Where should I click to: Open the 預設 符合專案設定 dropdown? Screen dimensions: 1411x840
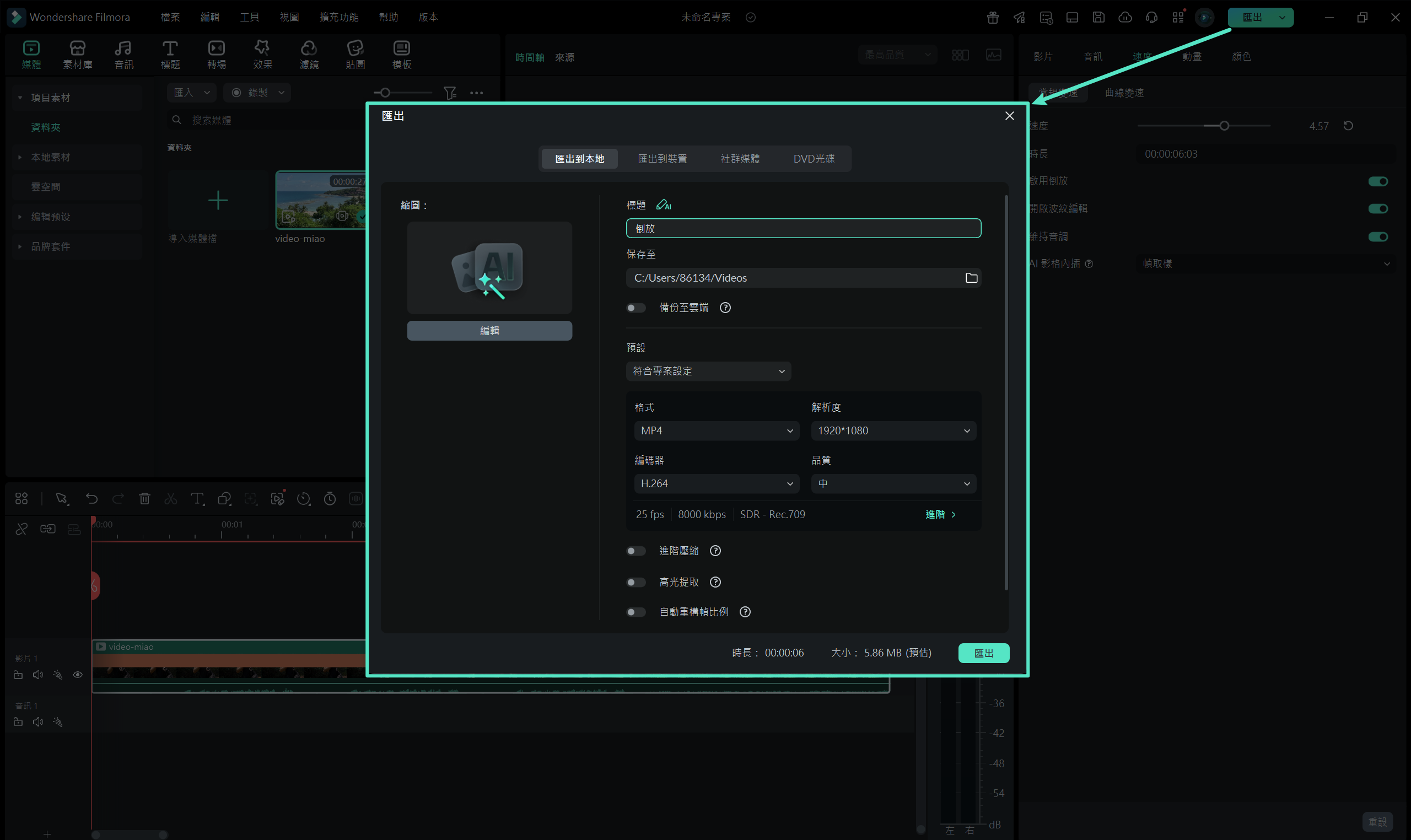(708, 371)
